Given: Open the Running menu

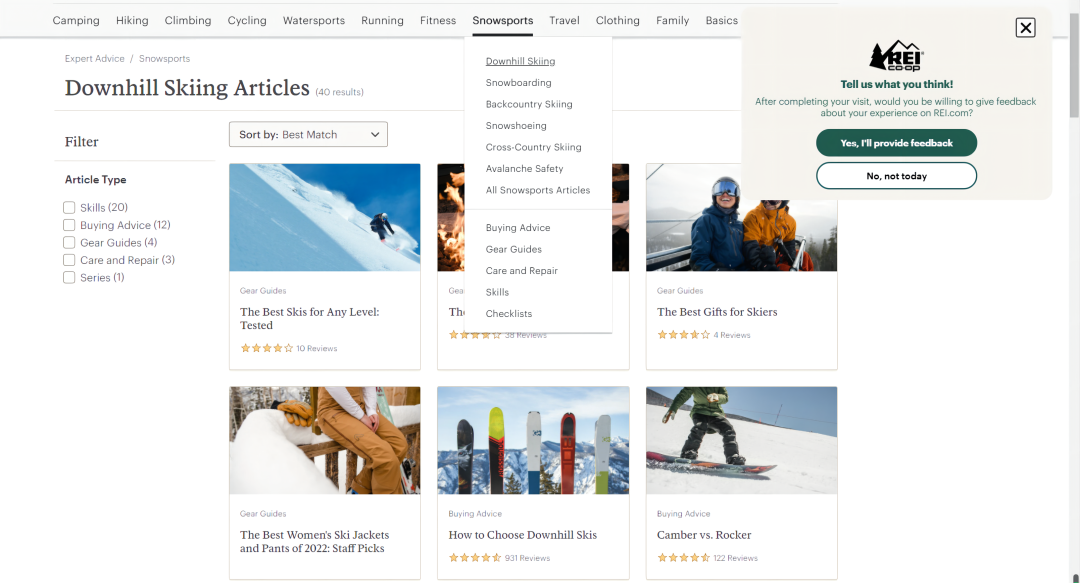Looking at the screenshot, I should tap(382, 21).
